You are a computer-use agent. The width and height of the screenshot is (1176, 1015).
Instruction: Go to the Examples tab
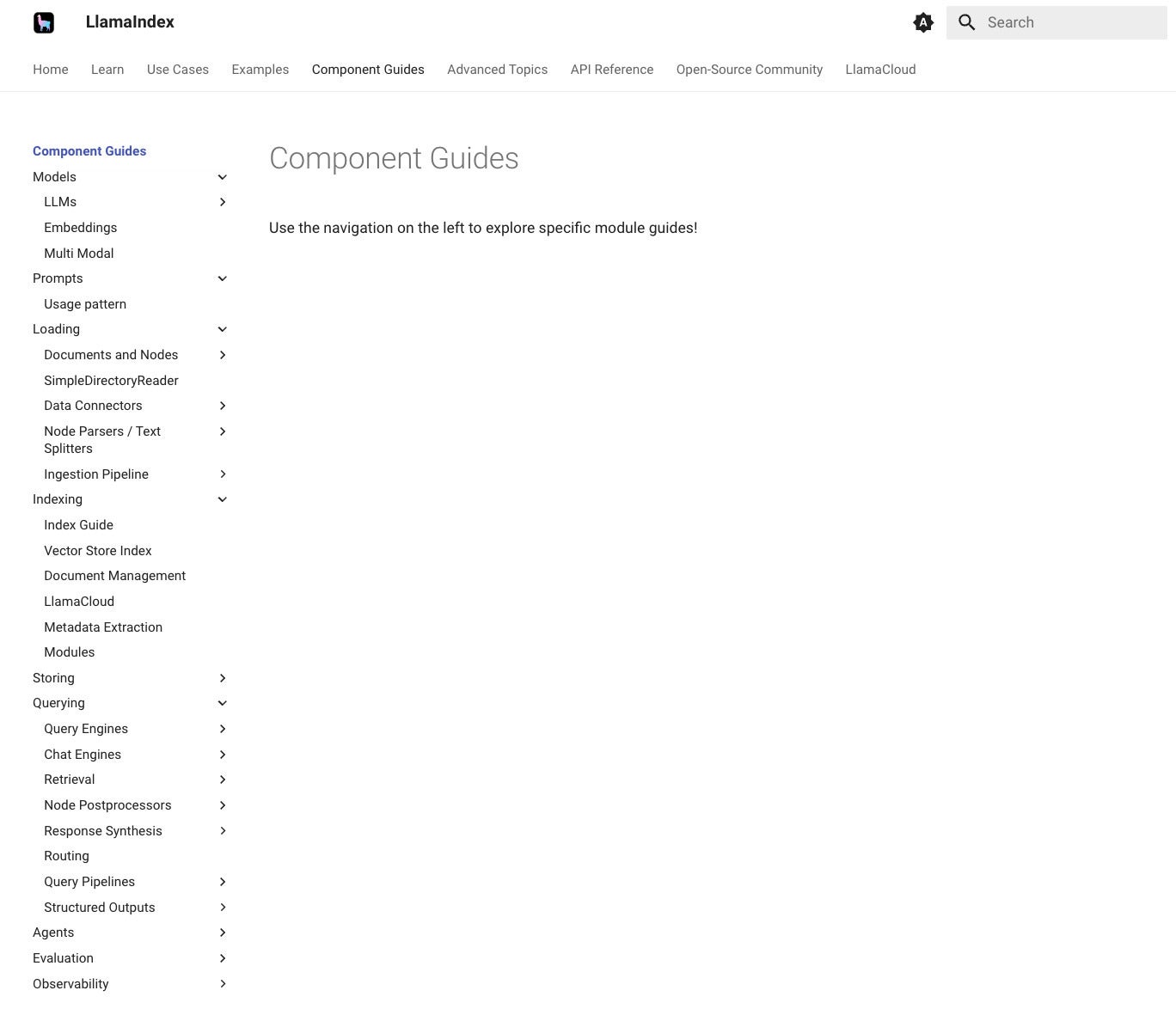(260, 70)
